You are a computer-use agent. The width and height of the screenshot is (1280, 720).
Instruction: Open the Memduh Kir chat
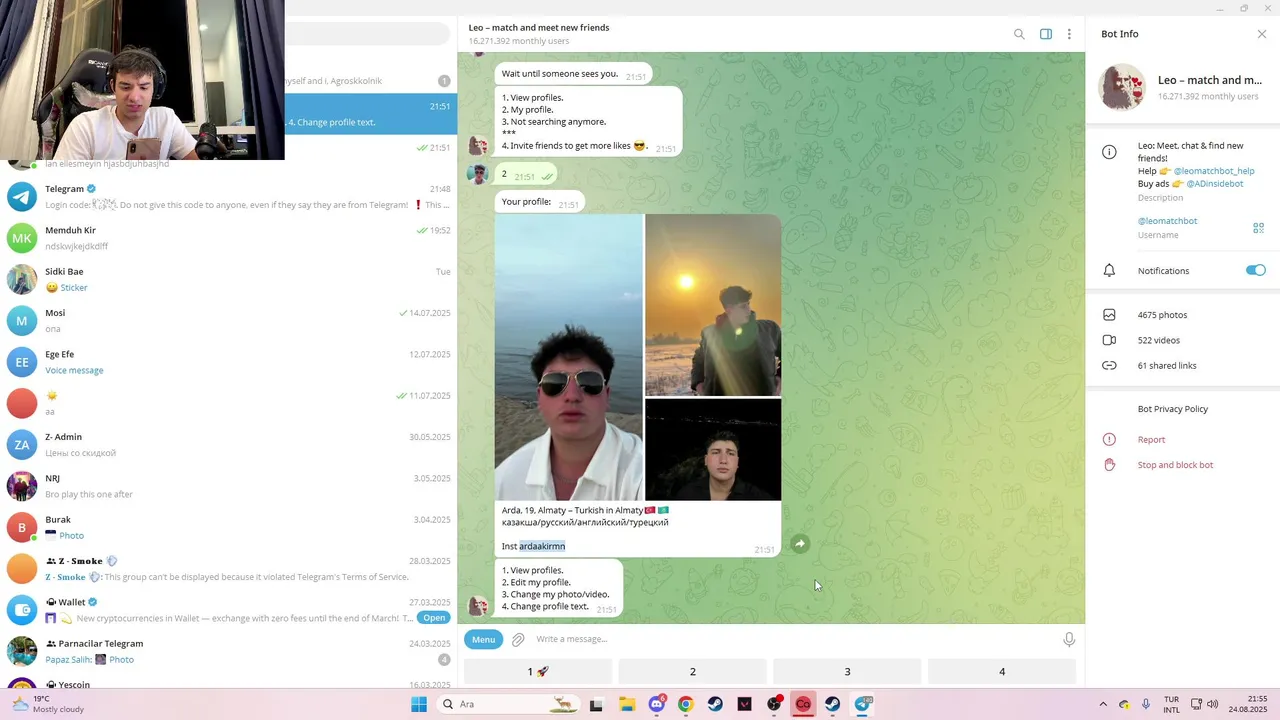click(x=229, y=238)
